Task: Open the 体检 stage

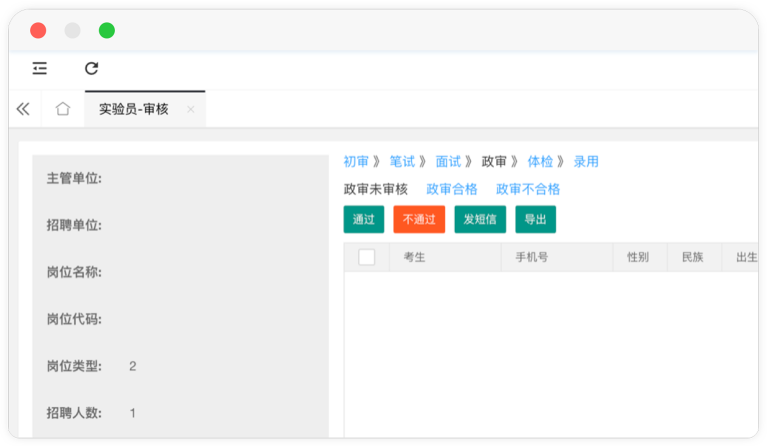Action: pyautogui.click(x=540, y=161)
